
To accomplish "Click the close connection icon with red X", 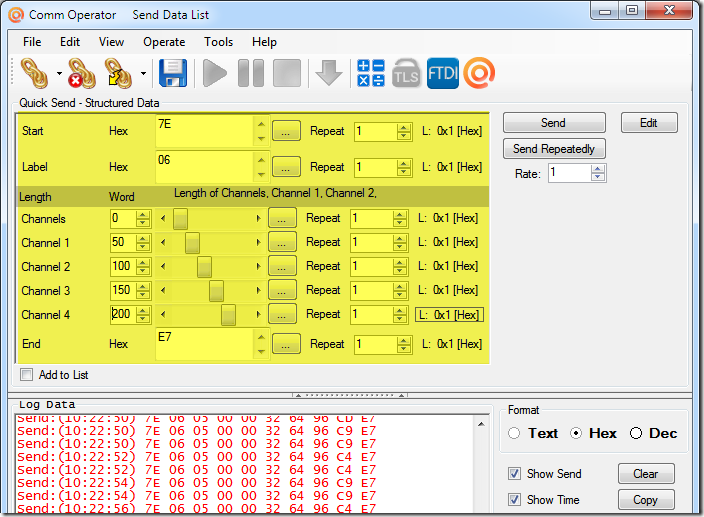I will click(x=82, y=73).
